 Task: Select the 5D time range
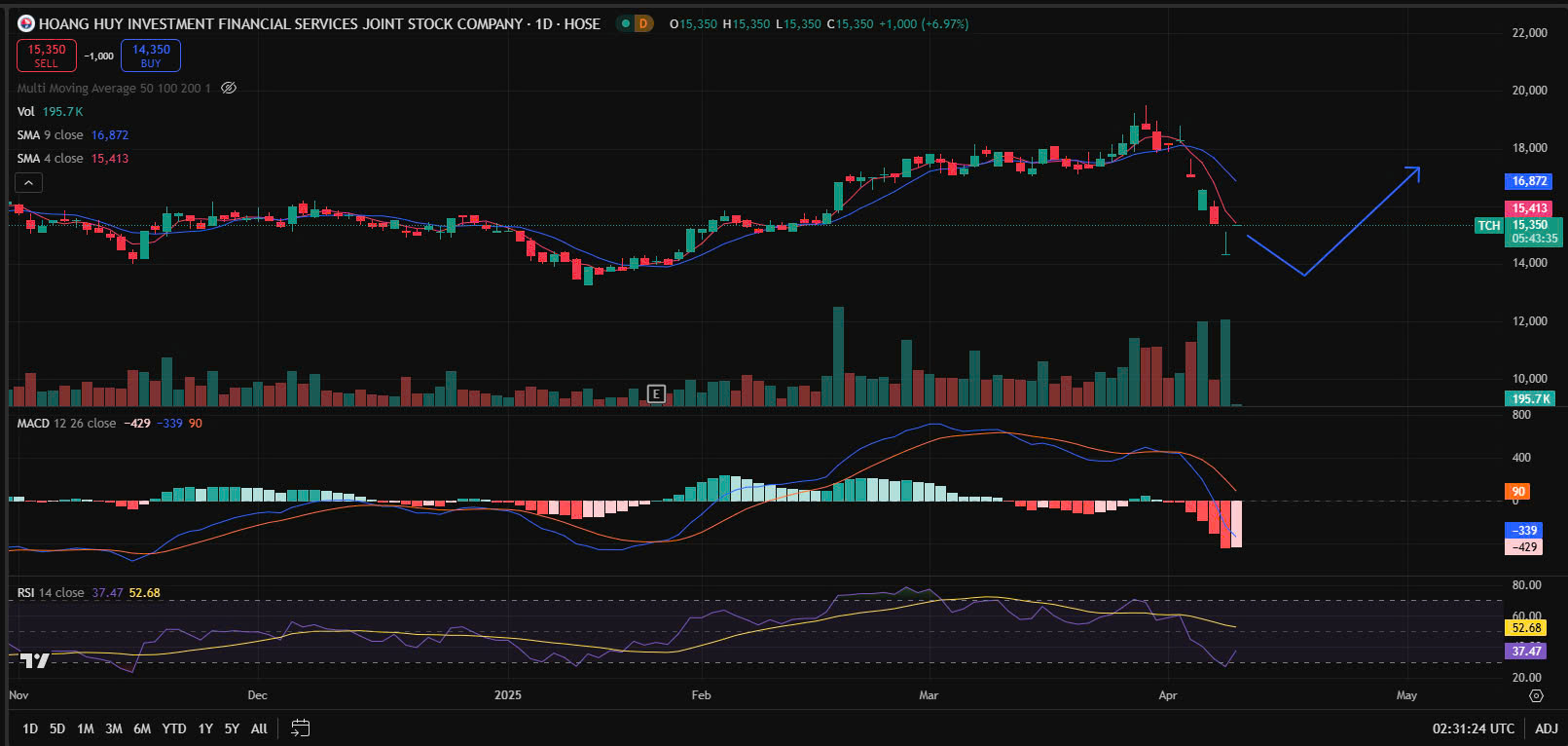(57, 728)
